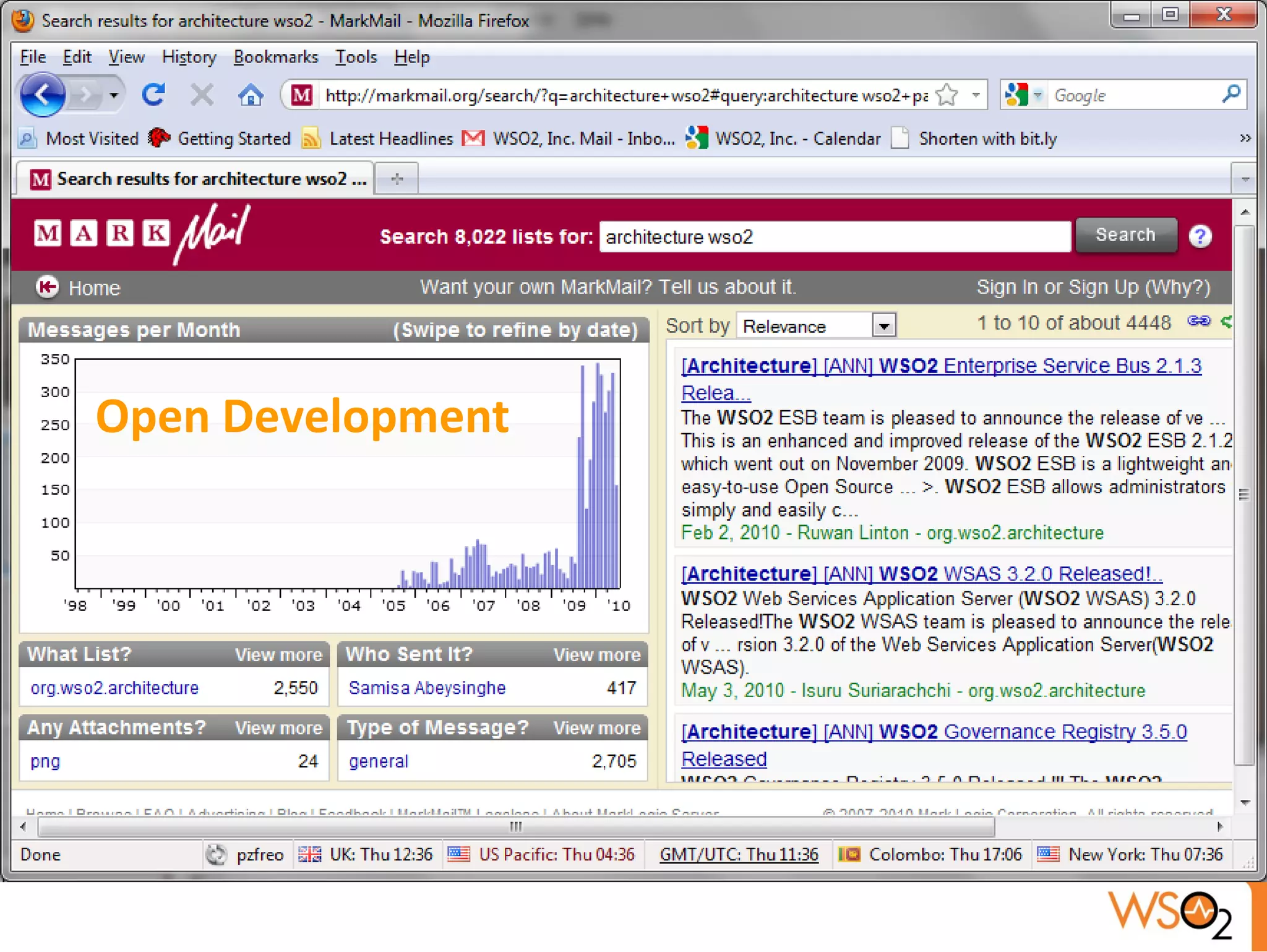Image resolution: width=1267 pixels, height=952 pixels.
Task: Open the View menu
Action: coord(126,57)
